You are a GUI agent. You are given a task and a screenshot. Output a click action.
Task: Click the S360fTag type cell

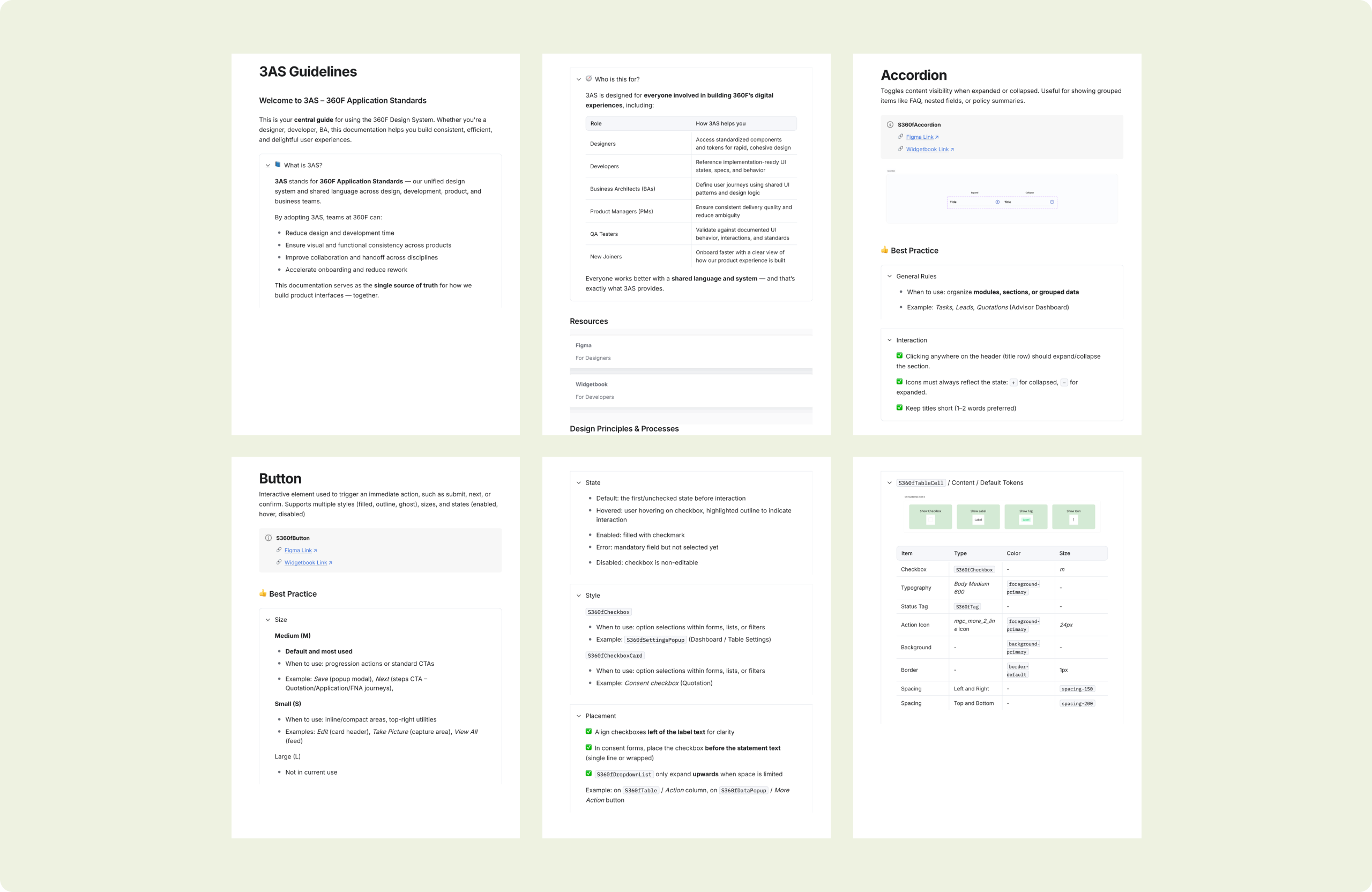point(967,607)
